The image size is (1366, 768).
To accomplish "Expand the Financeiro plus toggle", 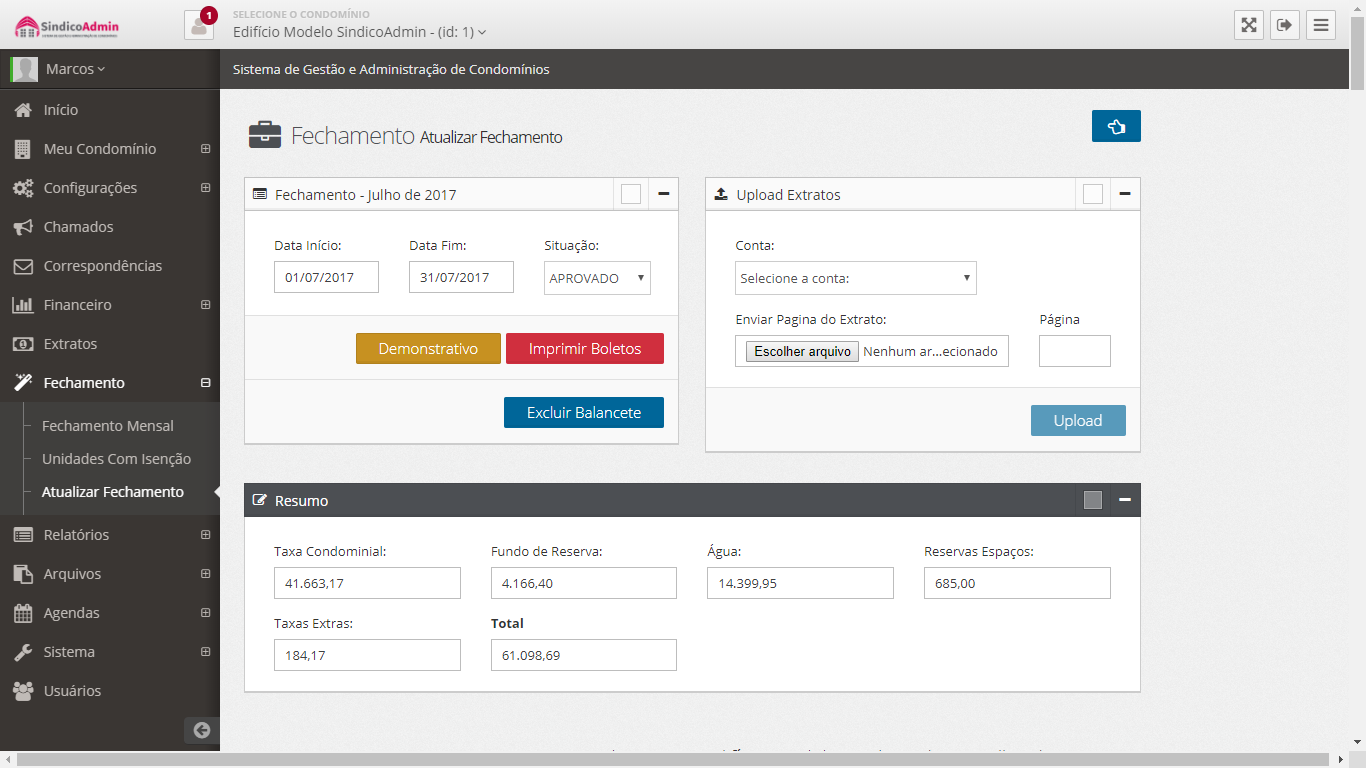I will click(205, 305).
